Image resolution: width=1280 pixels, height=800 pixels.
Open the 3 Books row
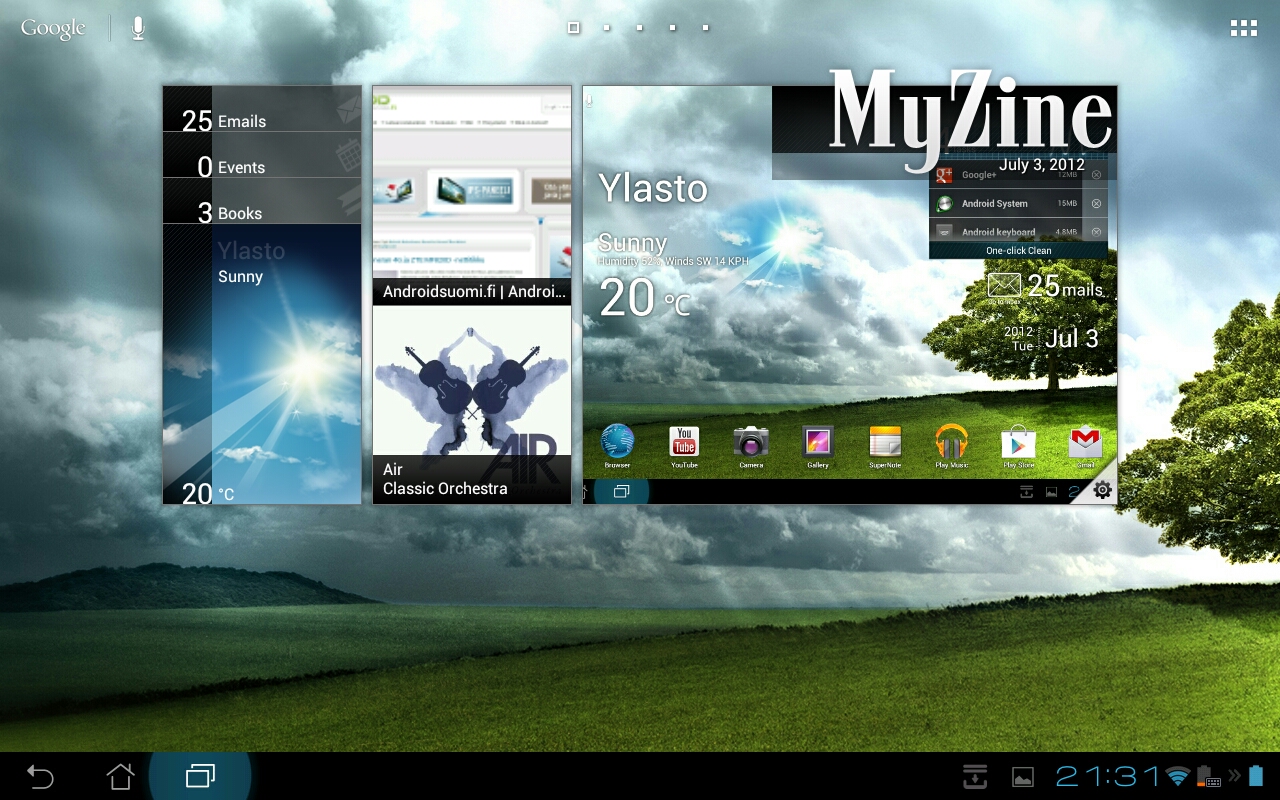pos(262,201)
